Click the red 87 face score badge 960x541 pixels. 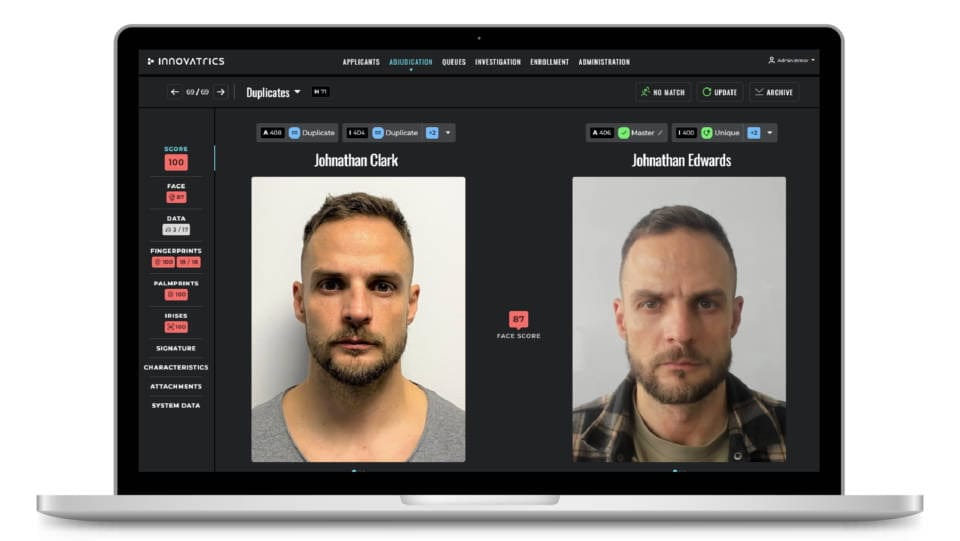click(518, 320)
